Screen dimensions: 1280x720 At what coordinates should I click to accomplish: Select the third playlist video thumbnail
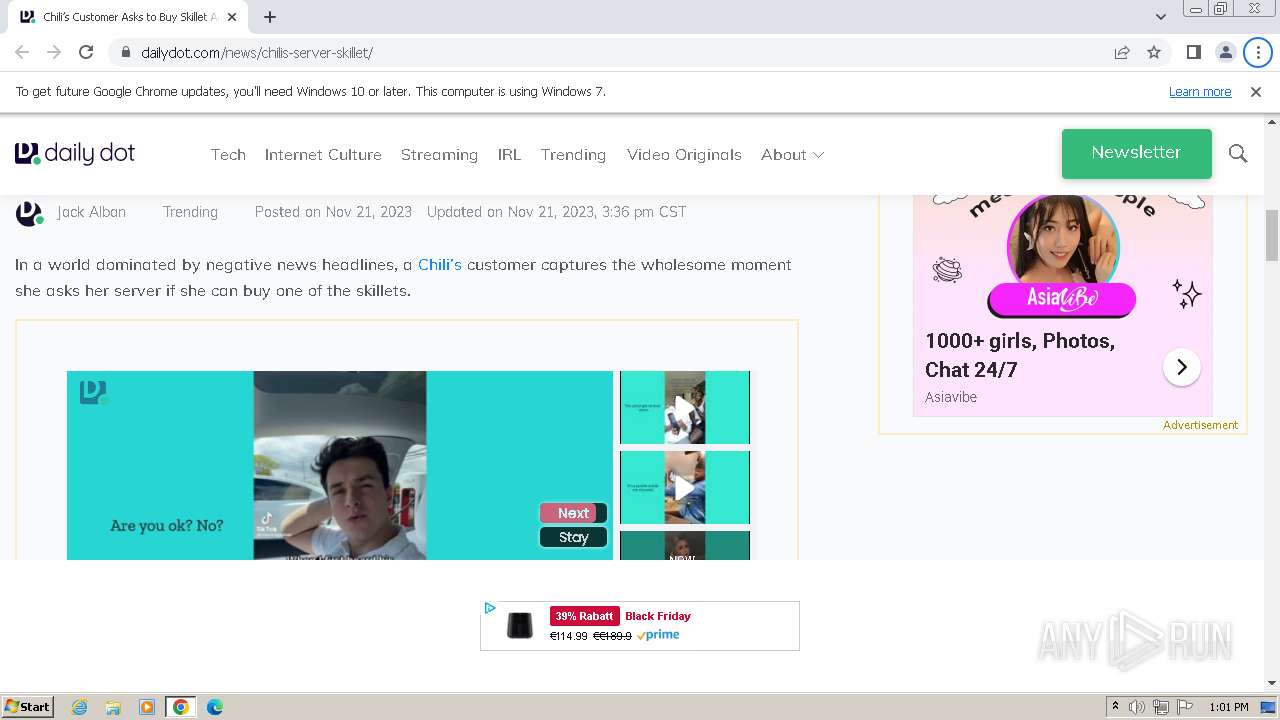tap(685, 545)
